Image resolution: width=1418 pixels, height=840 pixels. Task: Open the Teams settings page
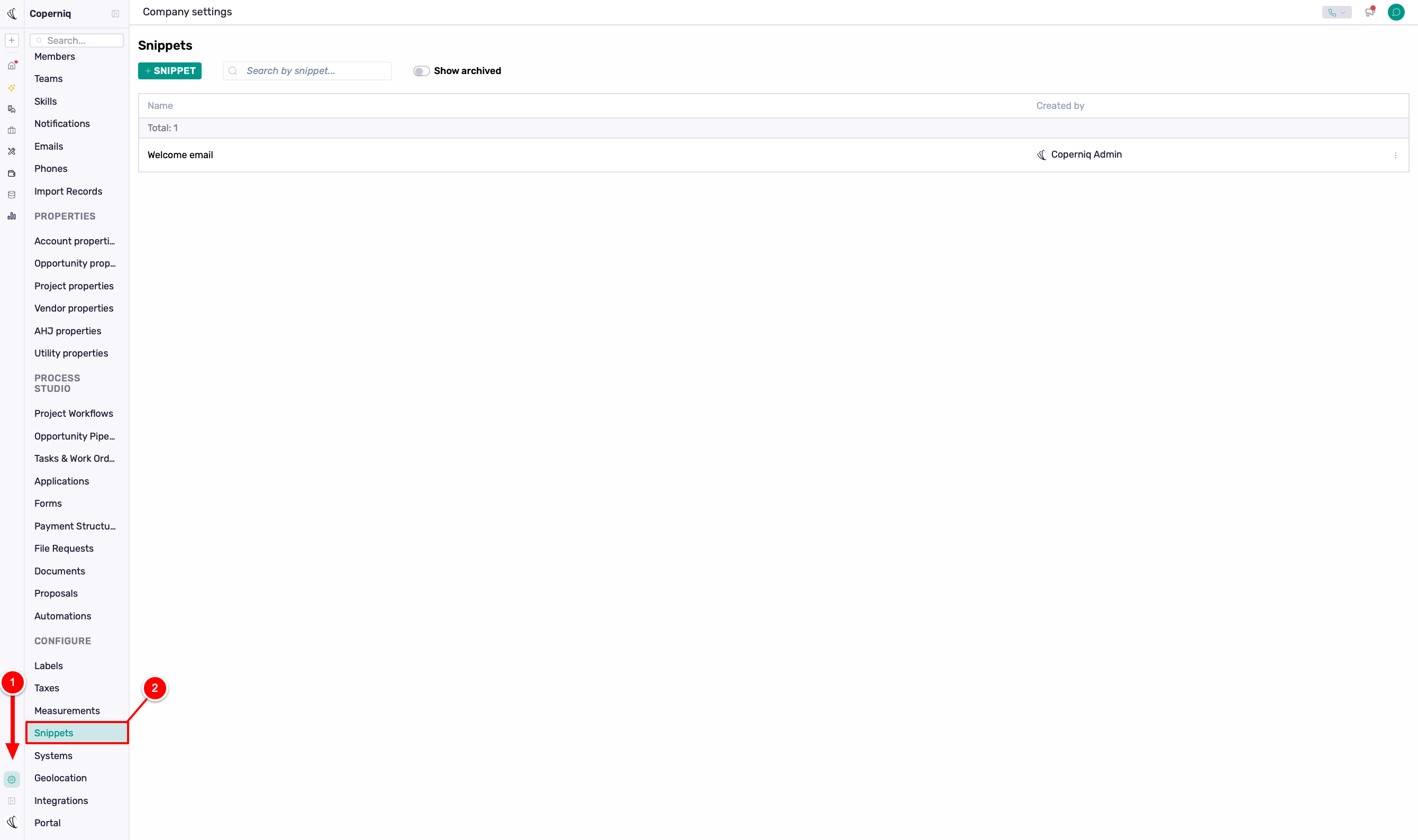click(x=48, y=79)
